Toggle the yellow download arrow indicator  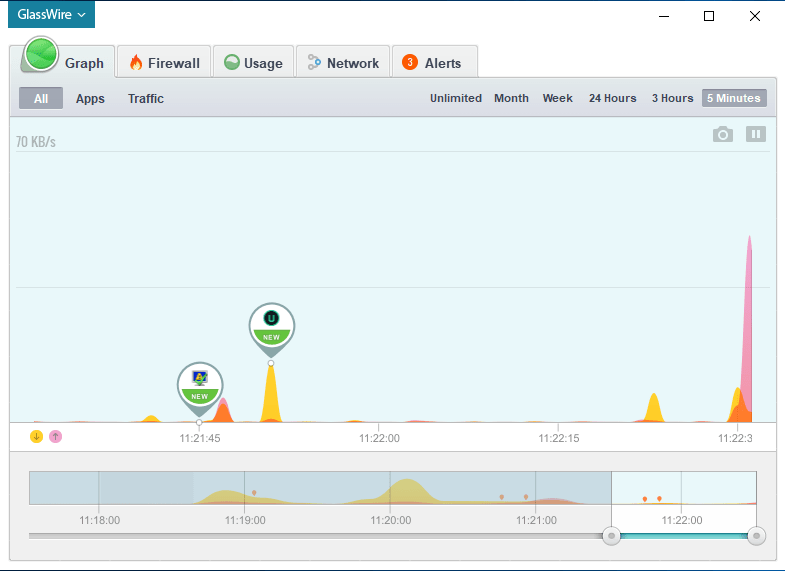(x=37, y=436)
